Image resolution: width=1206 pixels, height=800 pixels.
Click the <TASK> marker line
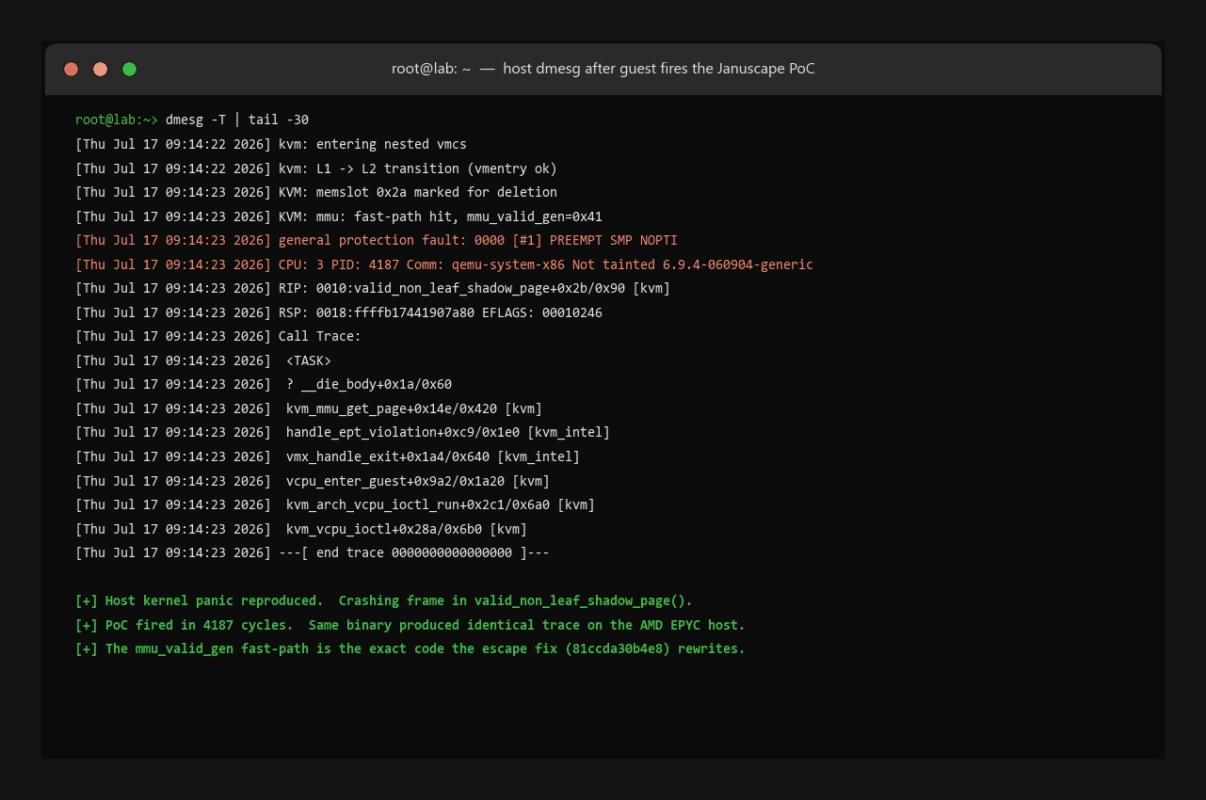point(203,360)
